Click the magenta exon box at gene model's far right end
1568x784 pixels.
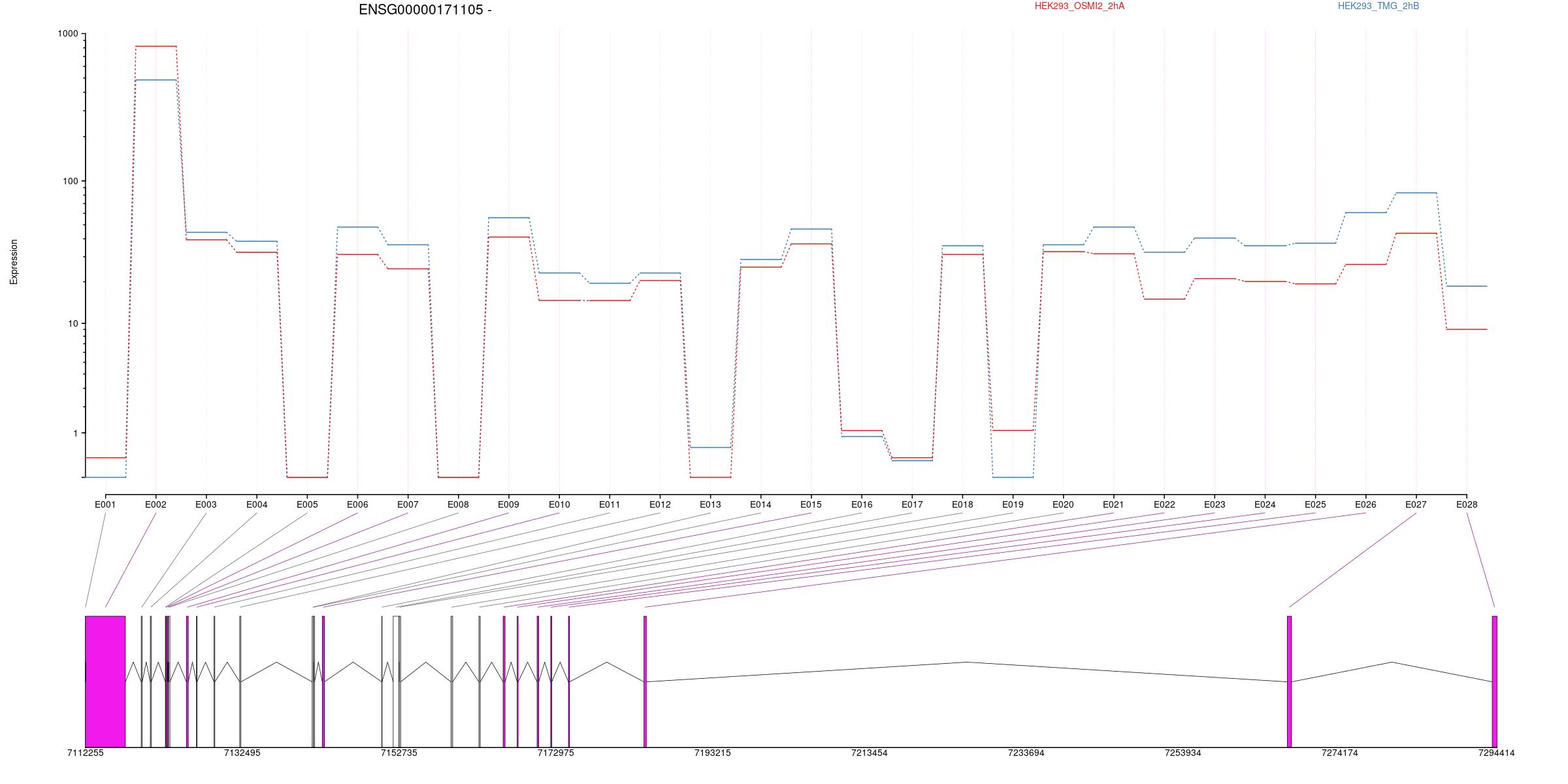coord(1495,681)
